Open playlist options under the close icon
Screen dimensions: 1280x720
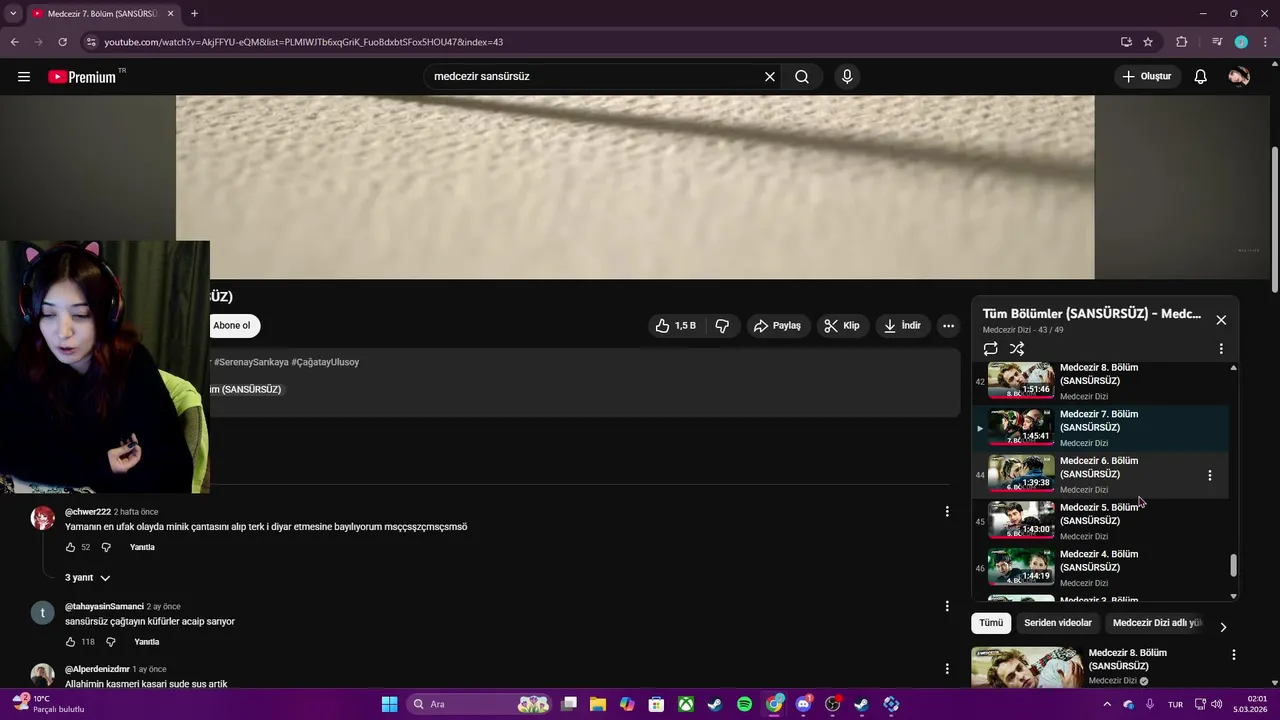coord(1221,349)
